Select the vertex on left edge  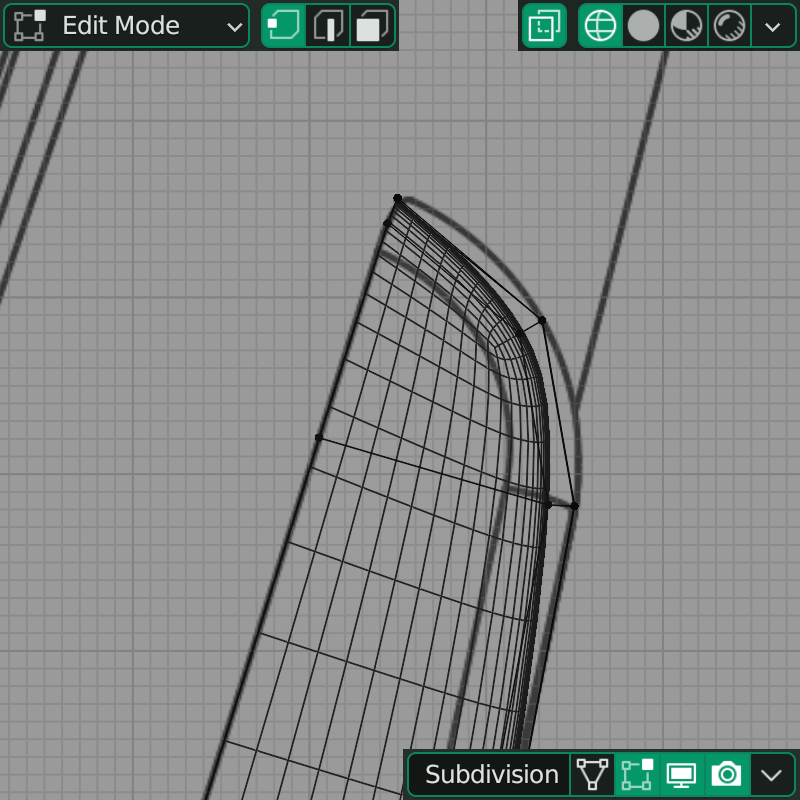click(x=319, y=438)
